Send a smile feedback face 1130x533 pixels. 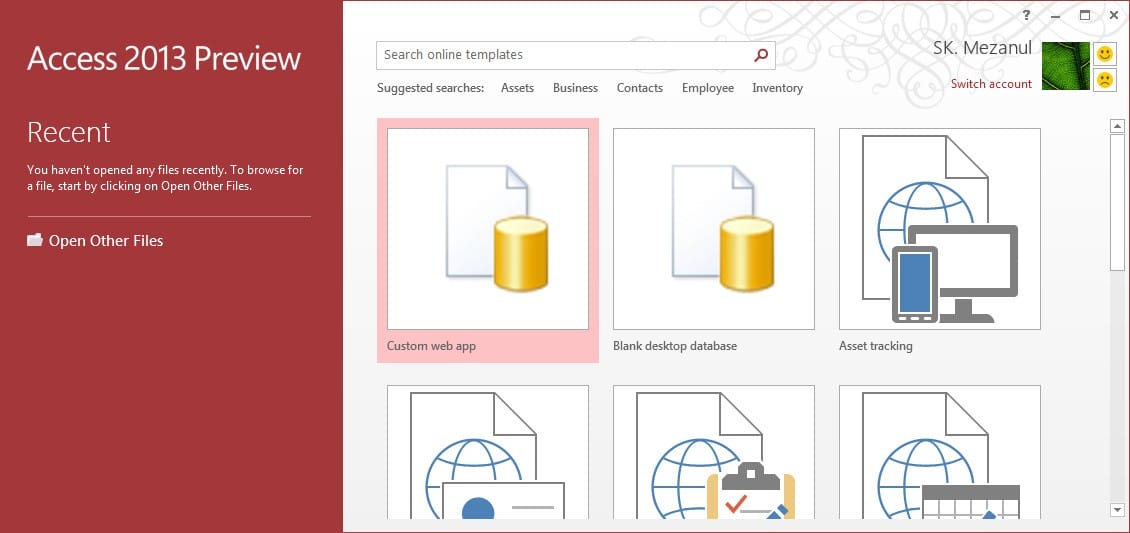coord(1105,54)
